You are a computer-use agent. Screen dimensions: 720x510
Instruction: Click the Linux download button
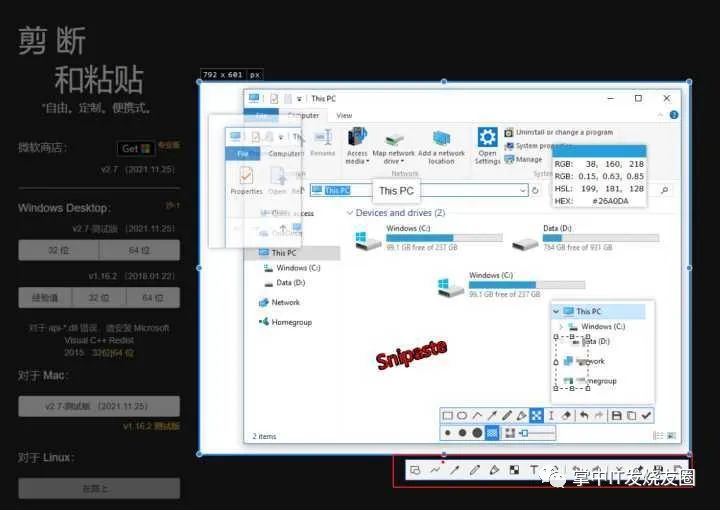click(x=99, y=488)
